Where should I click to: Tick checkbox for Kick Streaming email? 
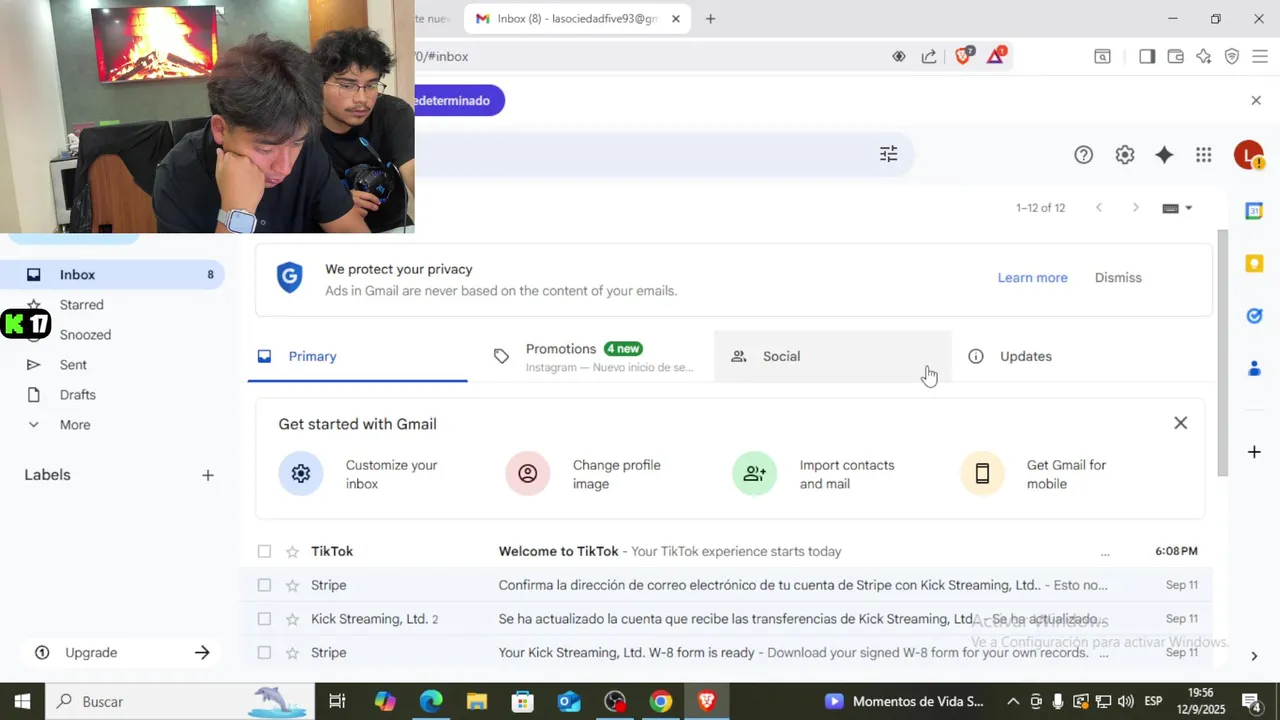(264, 619)
